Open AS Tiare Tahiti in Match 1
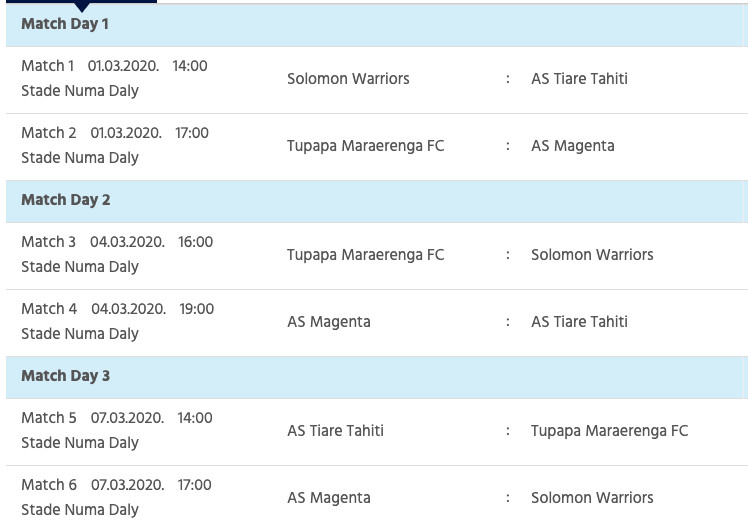This screenshot has height=521, width=748. [x=579, y=79]
